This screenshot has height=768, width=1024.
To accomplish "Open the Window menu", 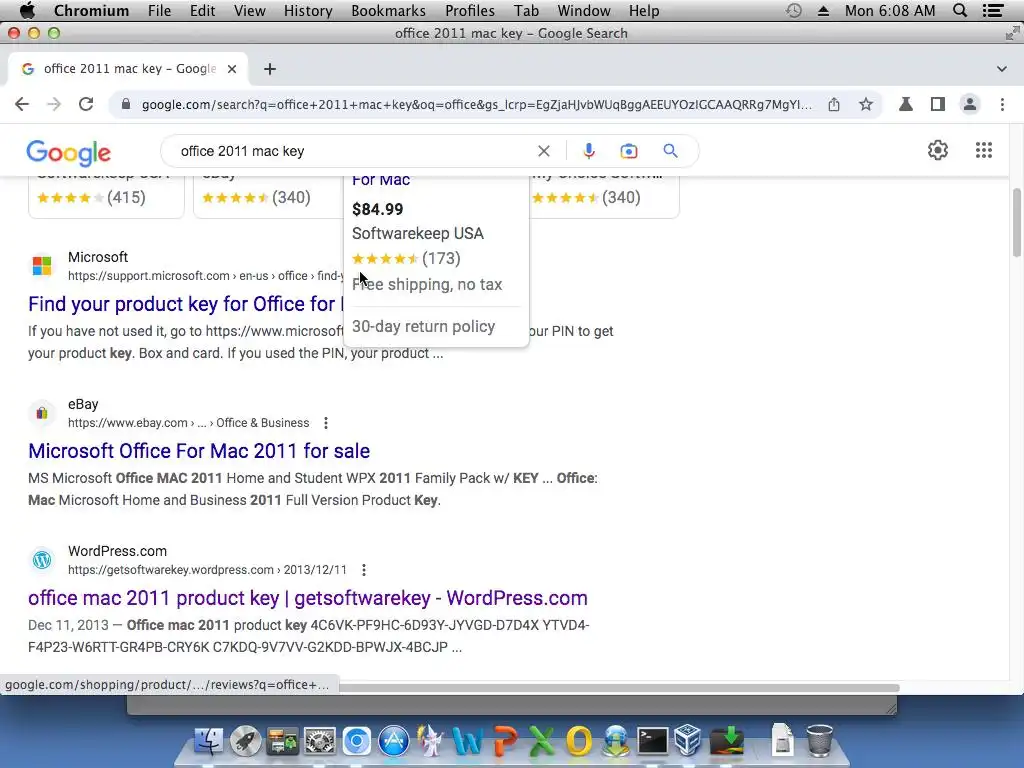I will coord(584,10).
